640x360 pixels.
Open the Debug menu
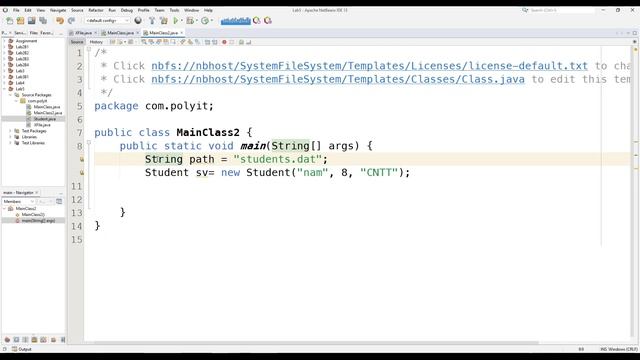click(x=127, y=10)
